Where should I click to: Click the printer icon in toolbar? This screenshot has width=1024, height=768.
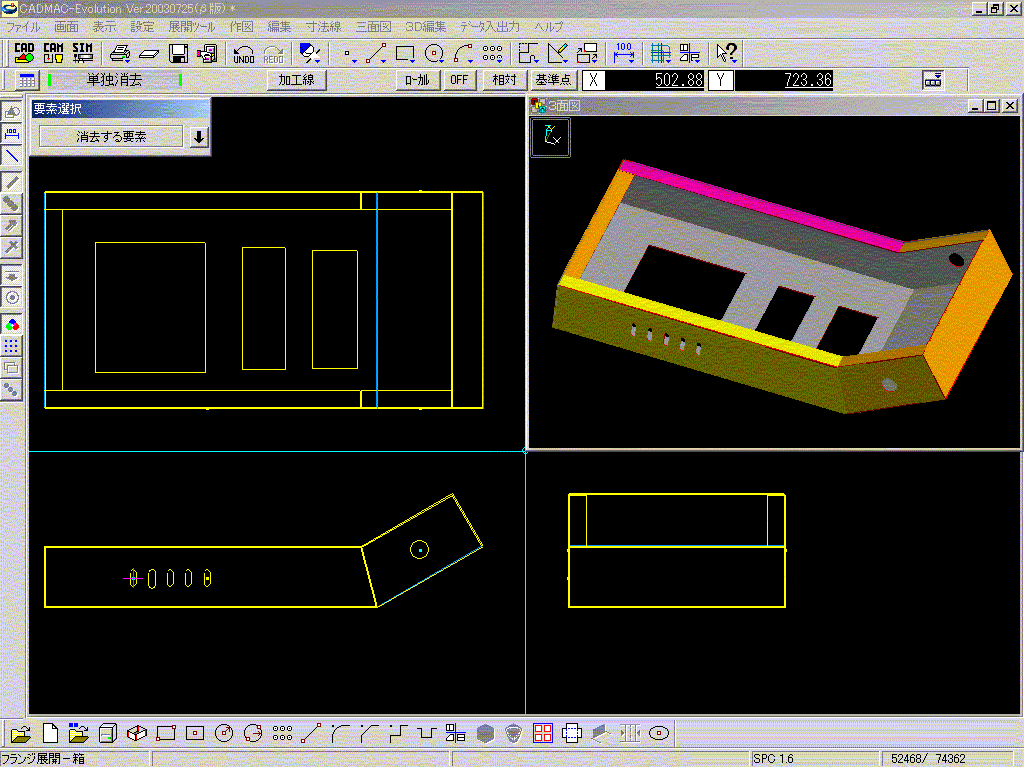tap(120, 54)
